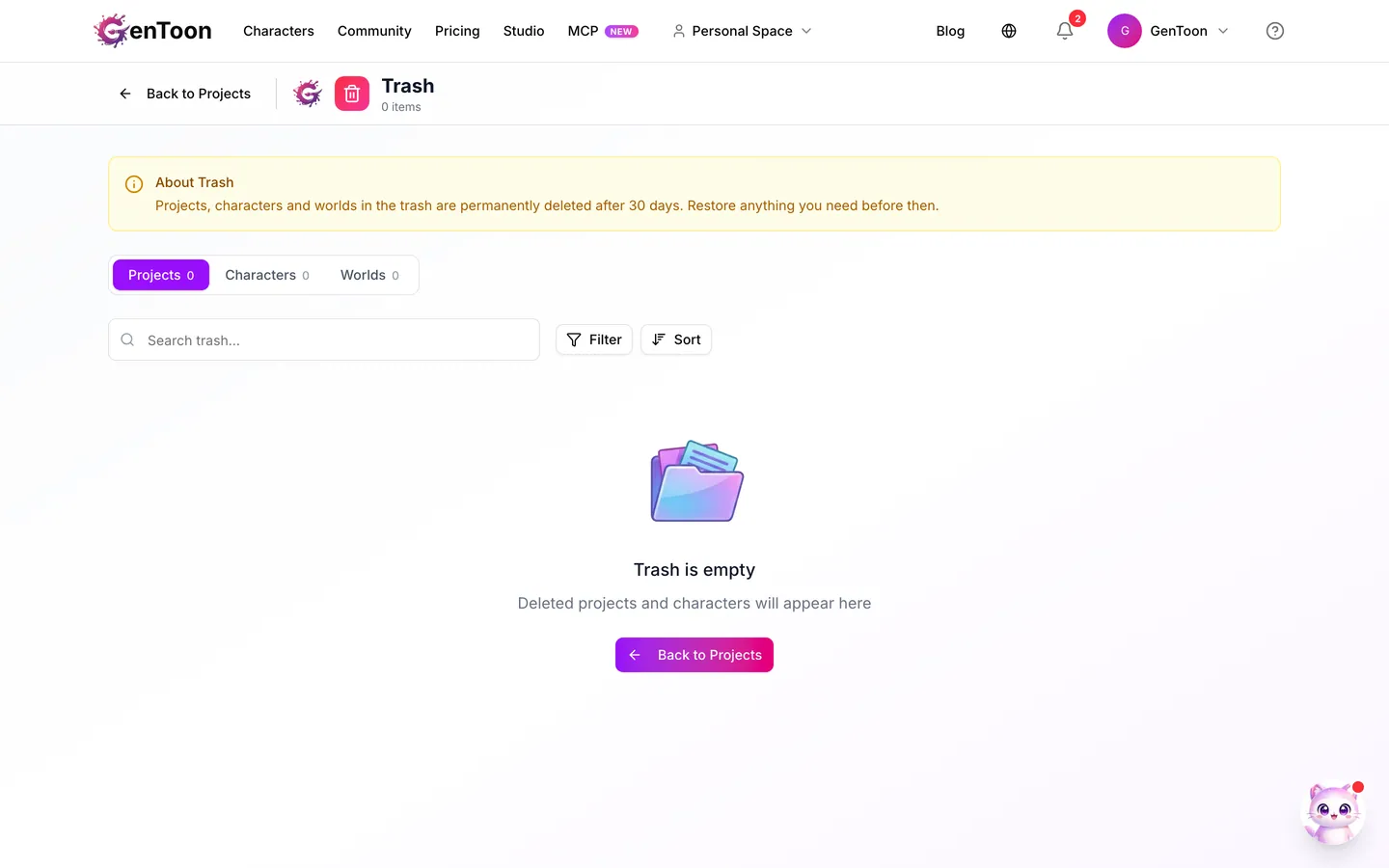
Task: Click the "0 items" count under Trash
Action: (401, 107)
